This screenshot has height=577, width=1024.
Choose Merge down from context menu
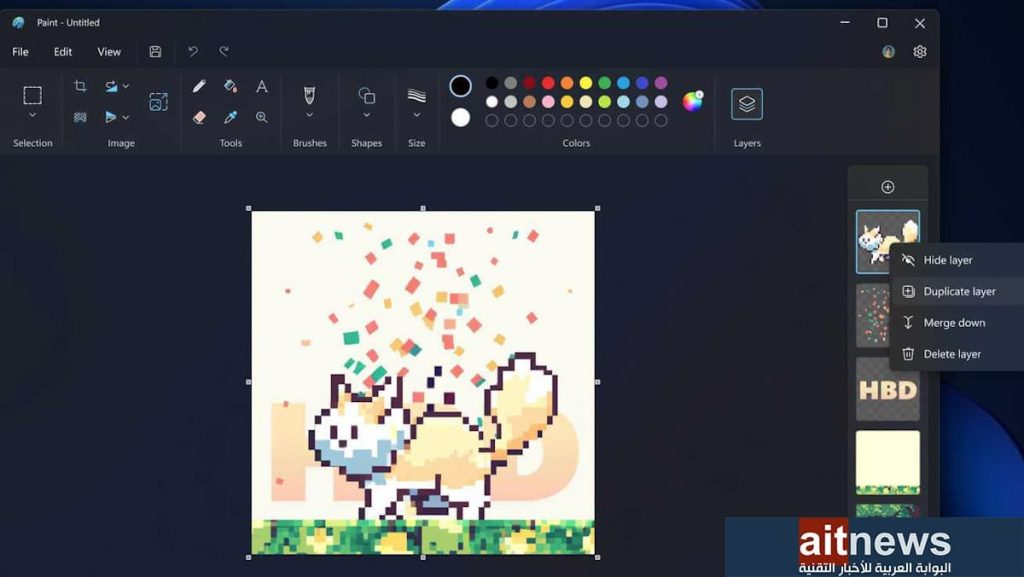957,322
